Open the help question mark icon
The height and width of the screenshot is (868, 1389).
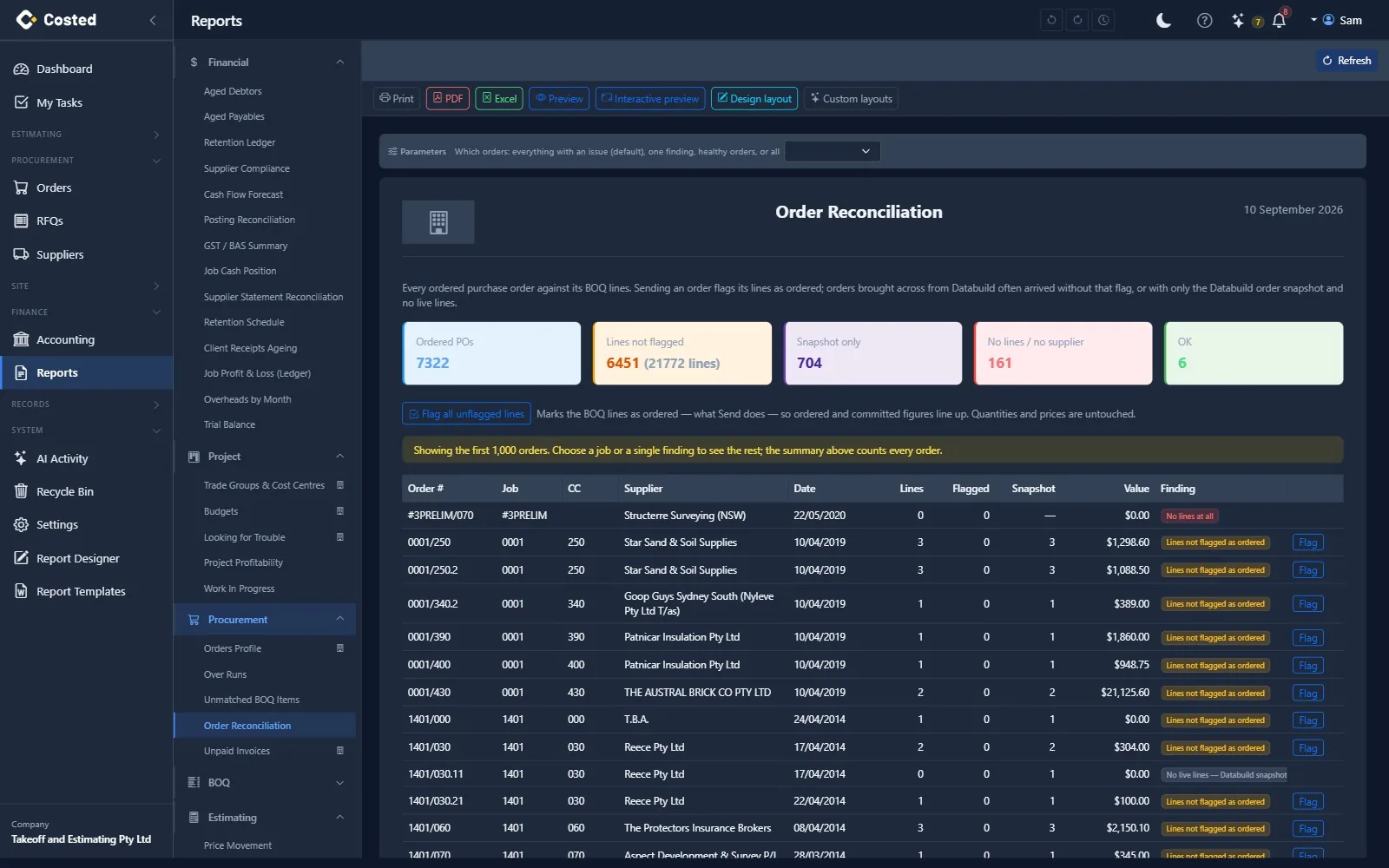click(x=1204, y=20)
